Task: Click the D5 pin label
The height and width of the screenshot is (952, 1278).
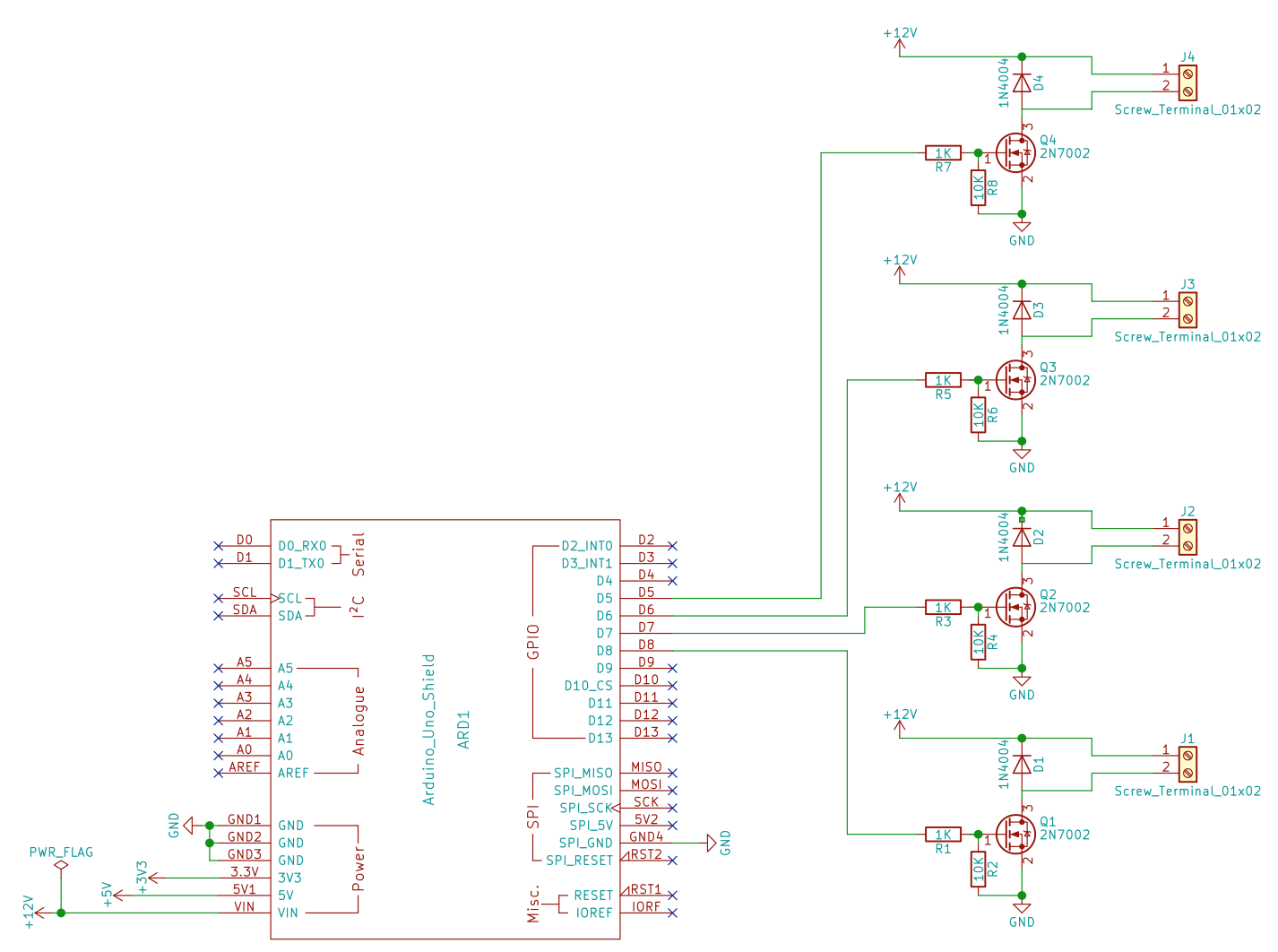Action: (x=646, y=593)
